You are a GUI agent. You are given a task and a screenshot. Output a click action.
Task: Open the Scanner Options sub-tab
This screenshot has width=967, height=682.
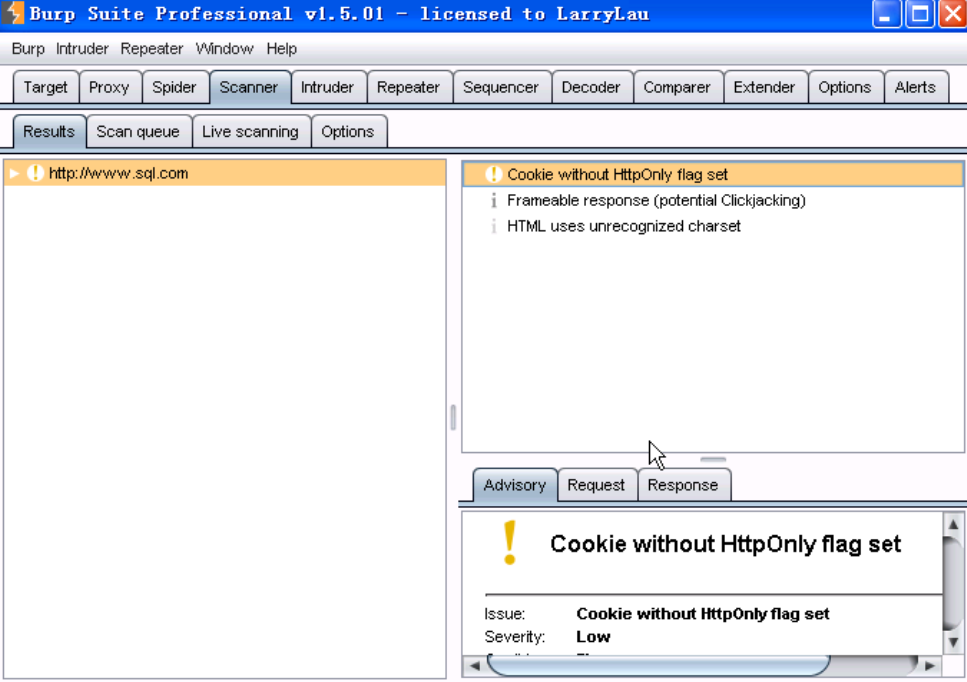pyautogui.click(x=348, y=132)
